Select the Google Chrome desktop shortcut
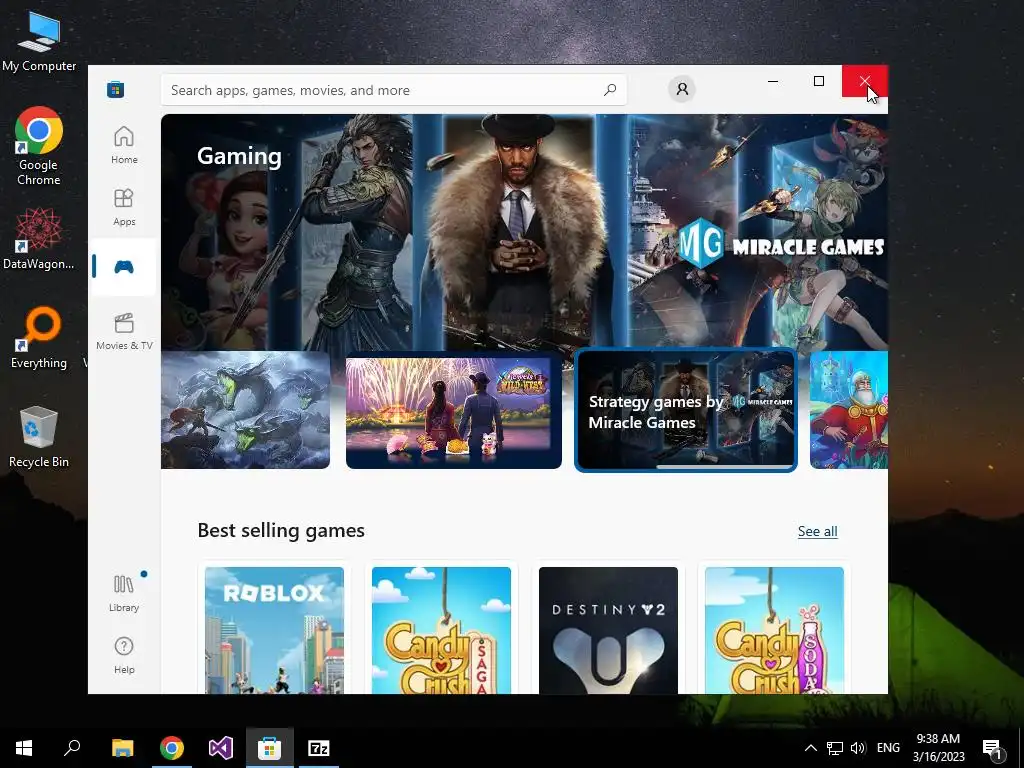 pos(39,146)
